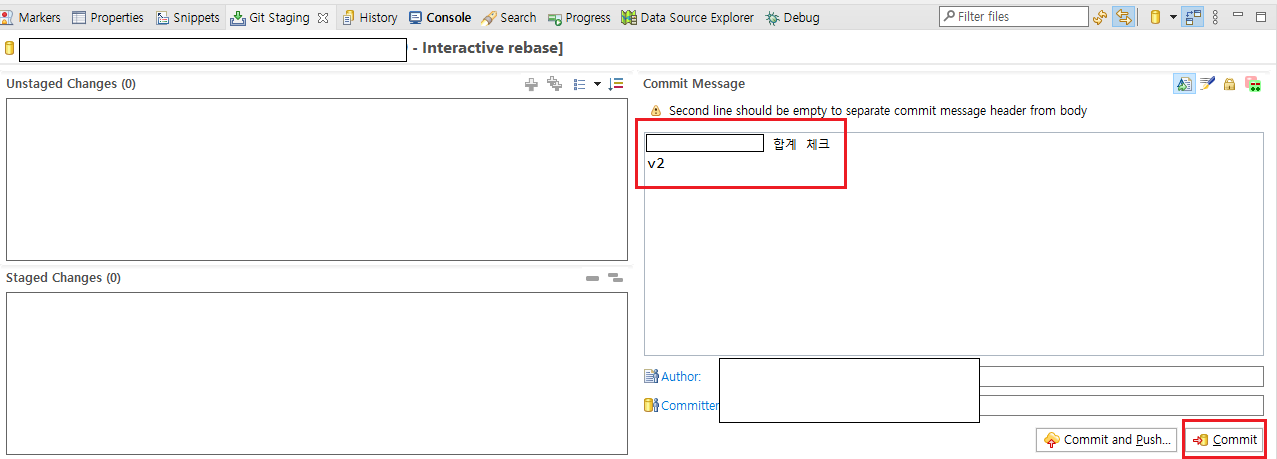Click the Commit button
The image size is (1277, 459).
click(1225, 440)
